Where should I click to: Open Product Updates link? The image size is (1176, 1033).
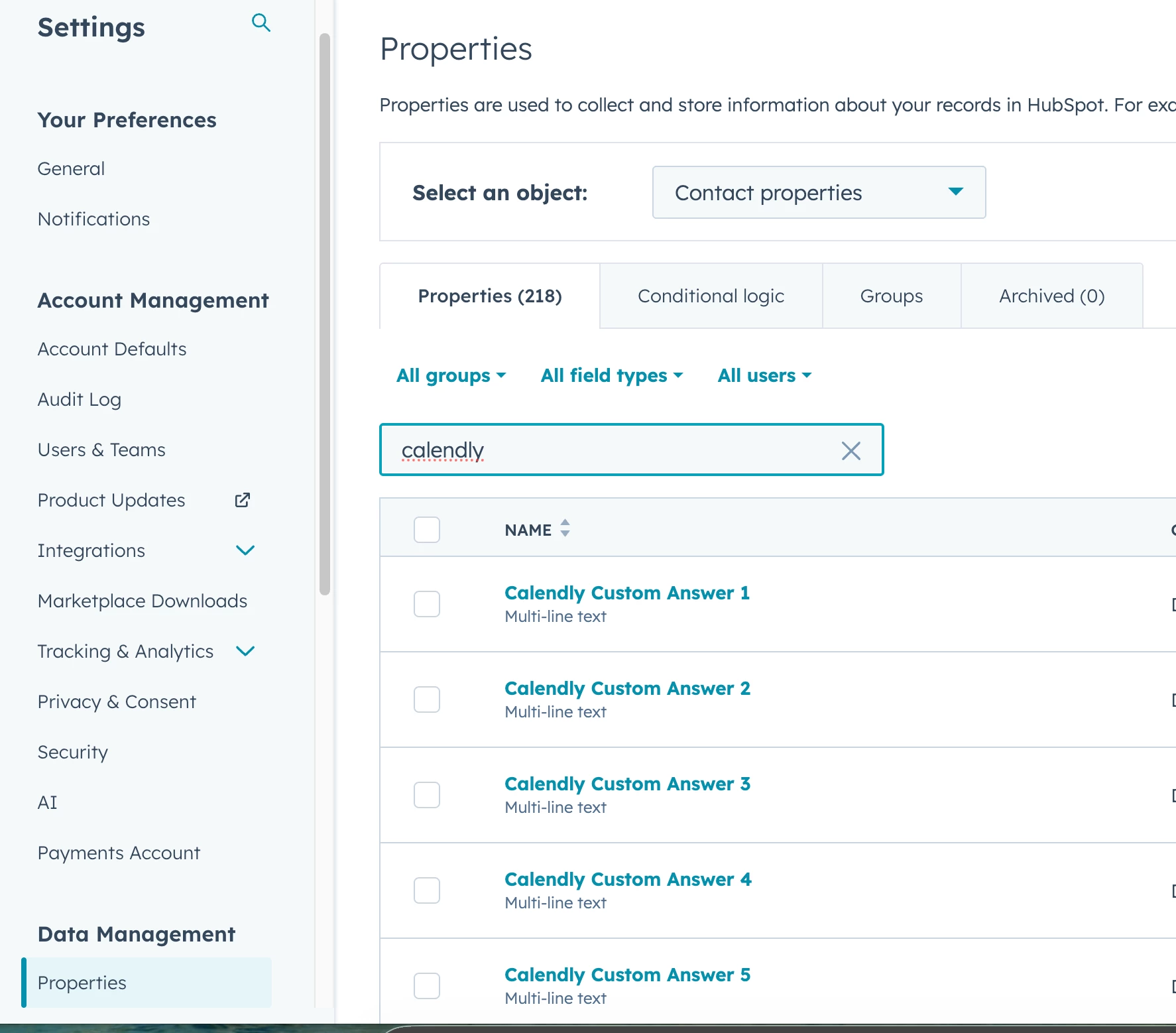(111, 500)
